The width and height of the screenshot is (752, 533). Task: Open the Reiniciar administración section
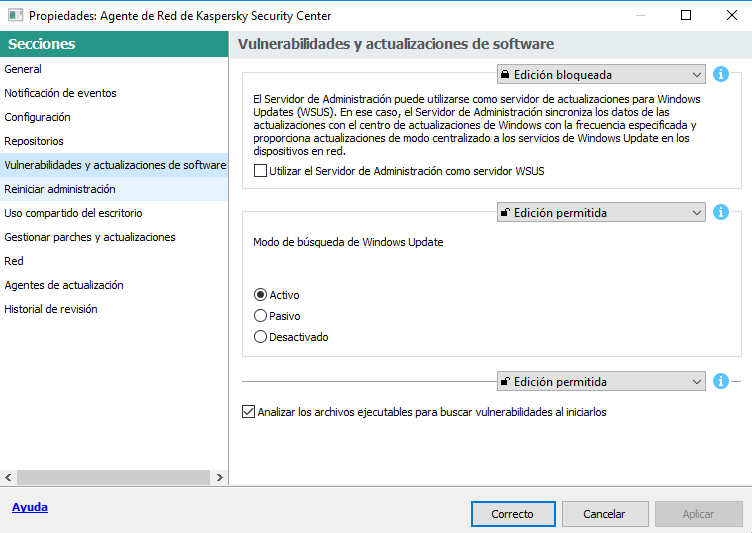coord(114,189)
